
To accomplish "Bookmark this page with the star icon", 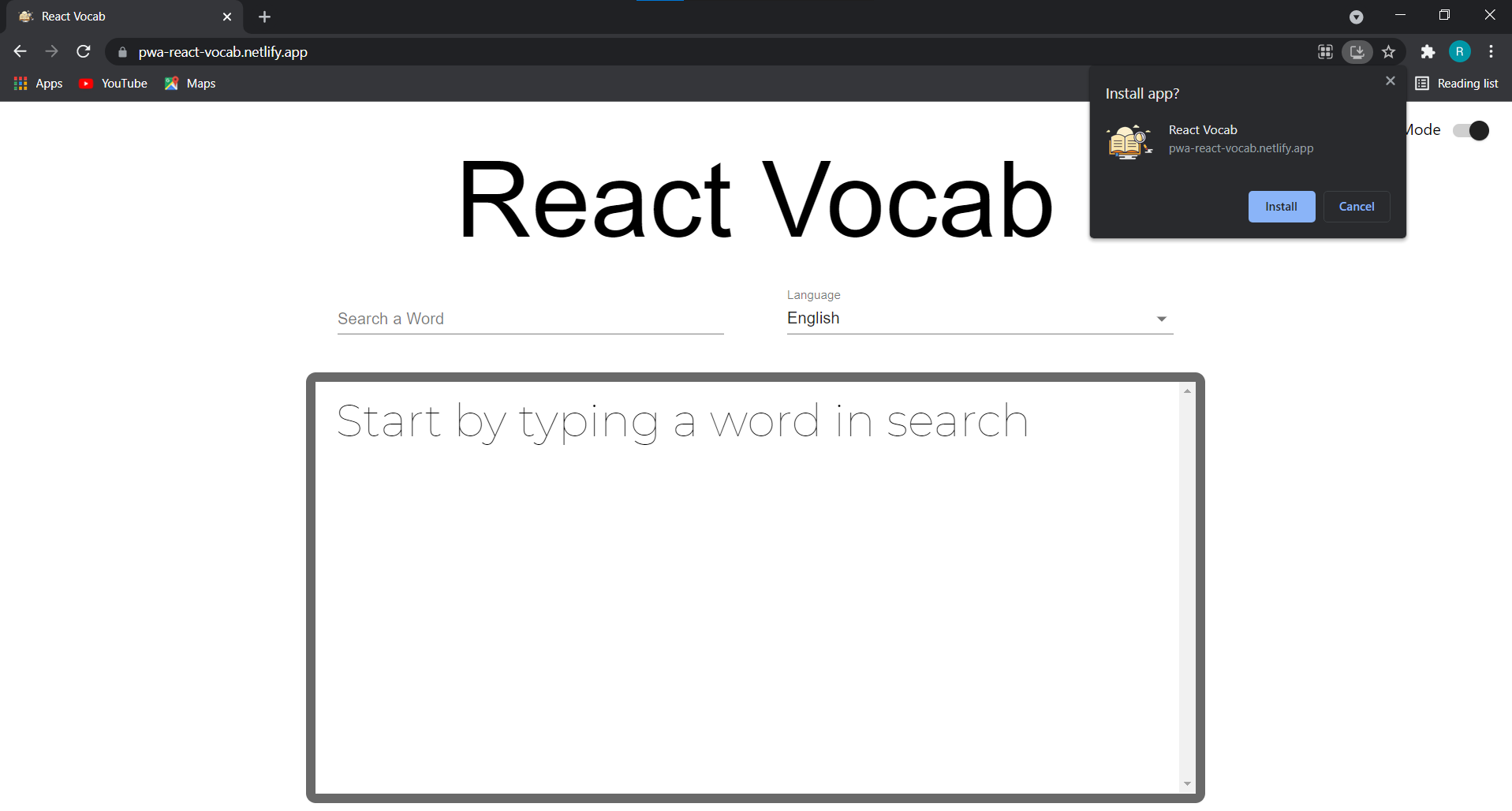I will tap(1389, 51).
